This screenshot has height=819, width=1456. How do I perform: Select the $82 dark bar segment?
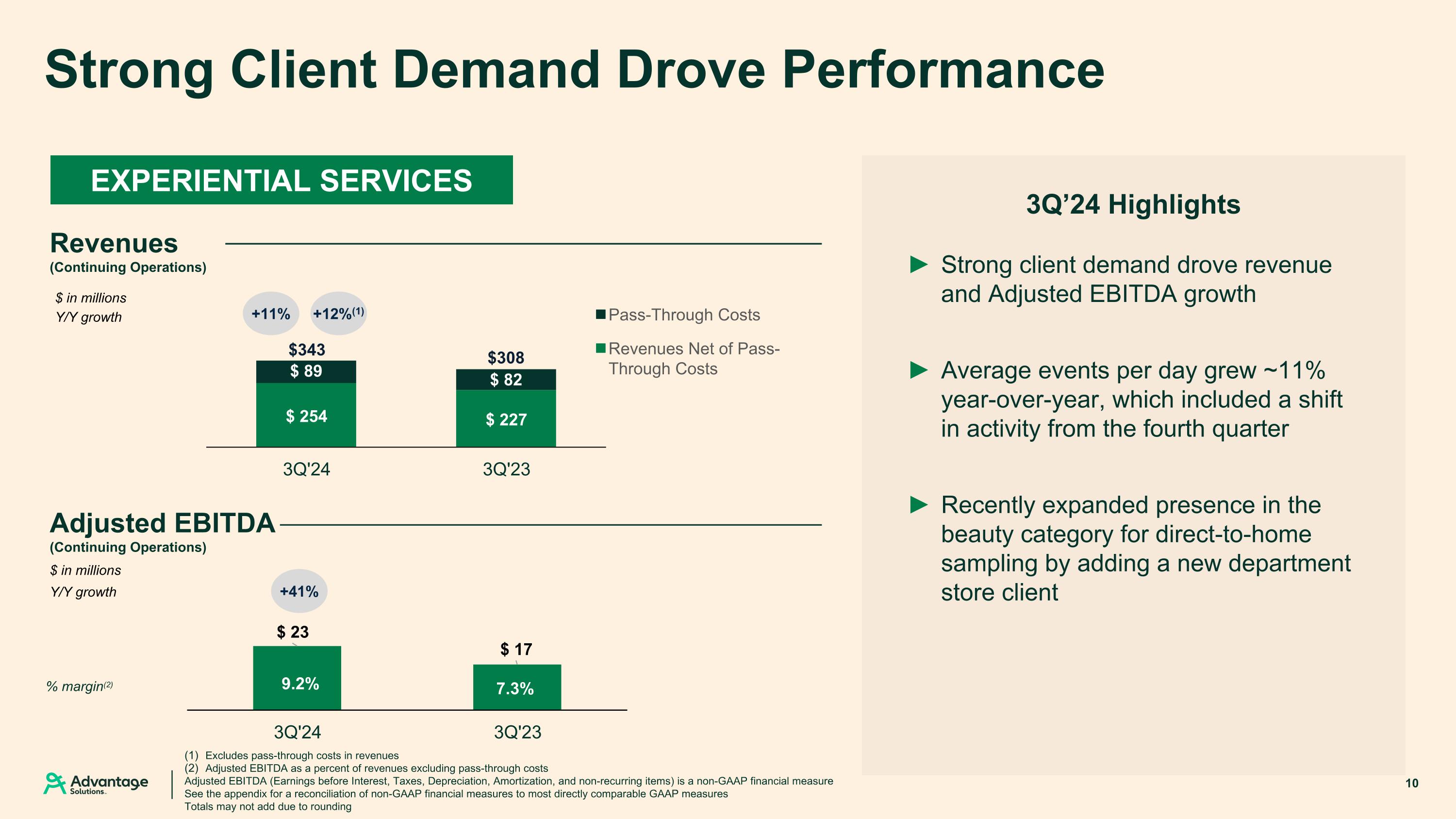point(506,380)
